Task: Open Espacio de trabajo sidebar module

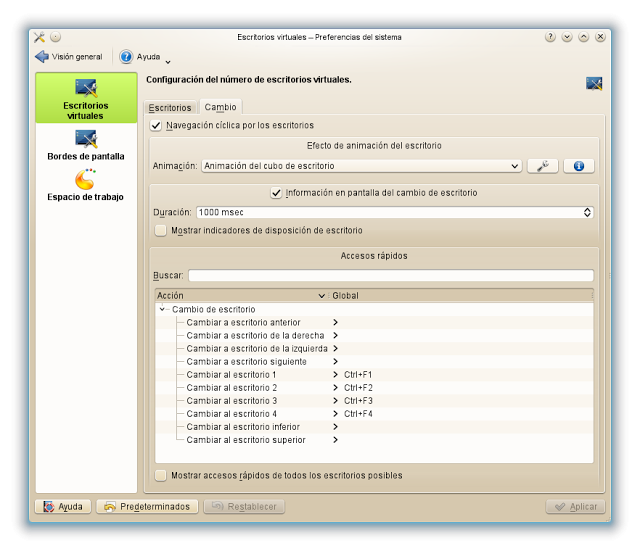Action: point(85,186)
